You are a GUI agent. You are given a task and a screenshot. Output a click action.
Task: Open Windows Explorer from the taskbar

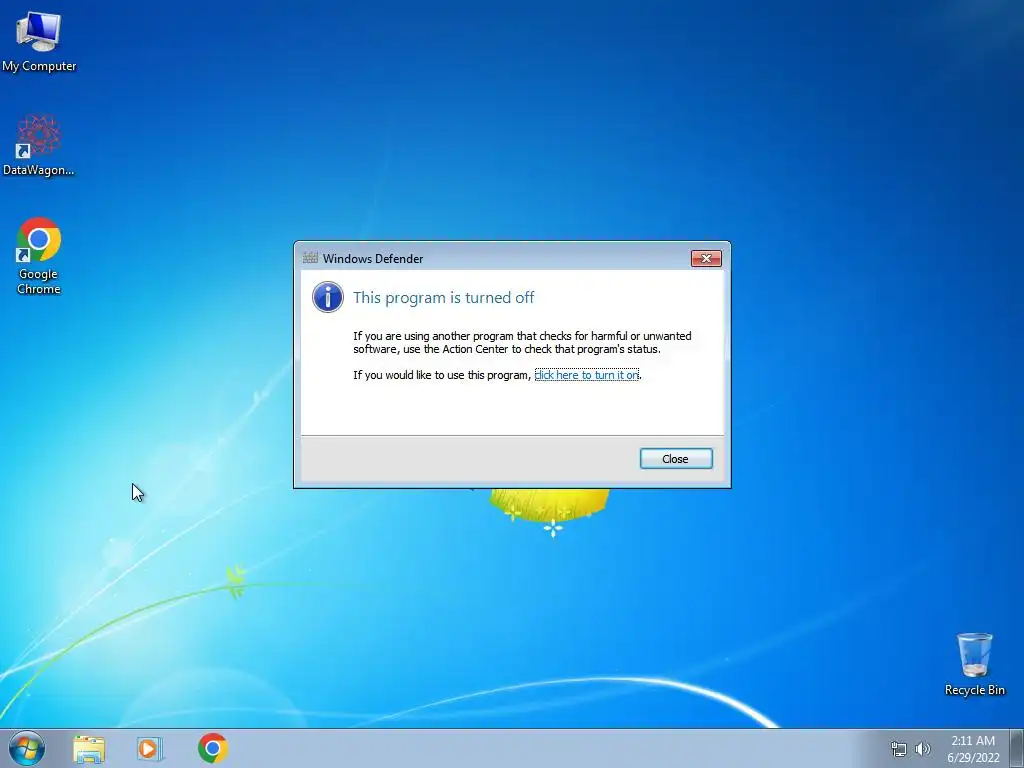click(89, 749)
